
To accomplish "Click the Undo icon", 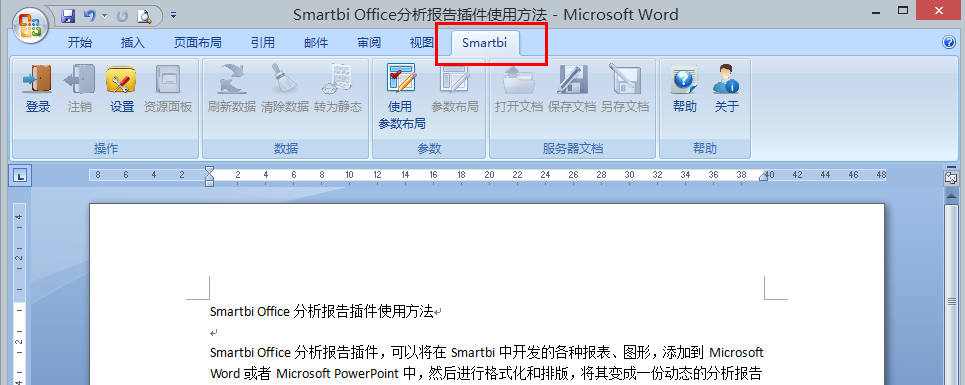I will (x=90, y=15).
